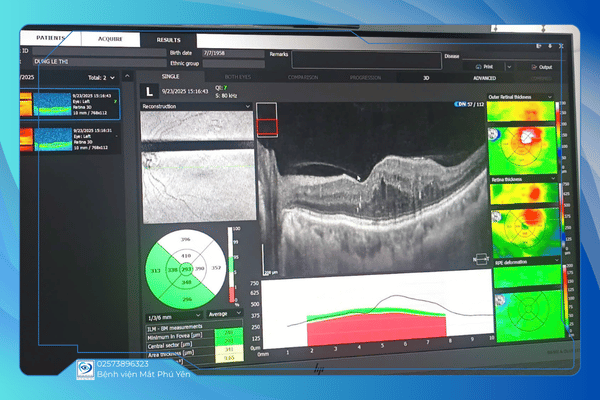Open the ADVANCED analysis view
This screenshot has width=600, height=400.
(484, 76)
